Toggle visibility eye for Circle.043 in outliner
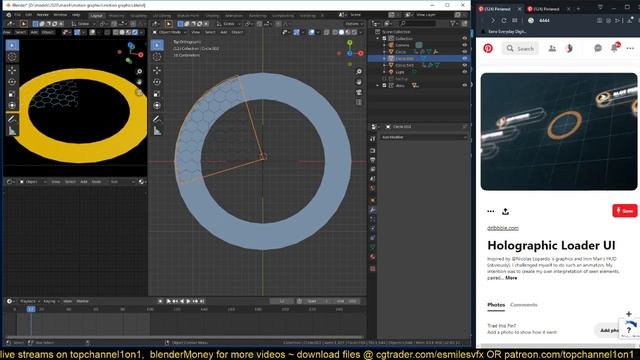 click(x=464, y=65)
